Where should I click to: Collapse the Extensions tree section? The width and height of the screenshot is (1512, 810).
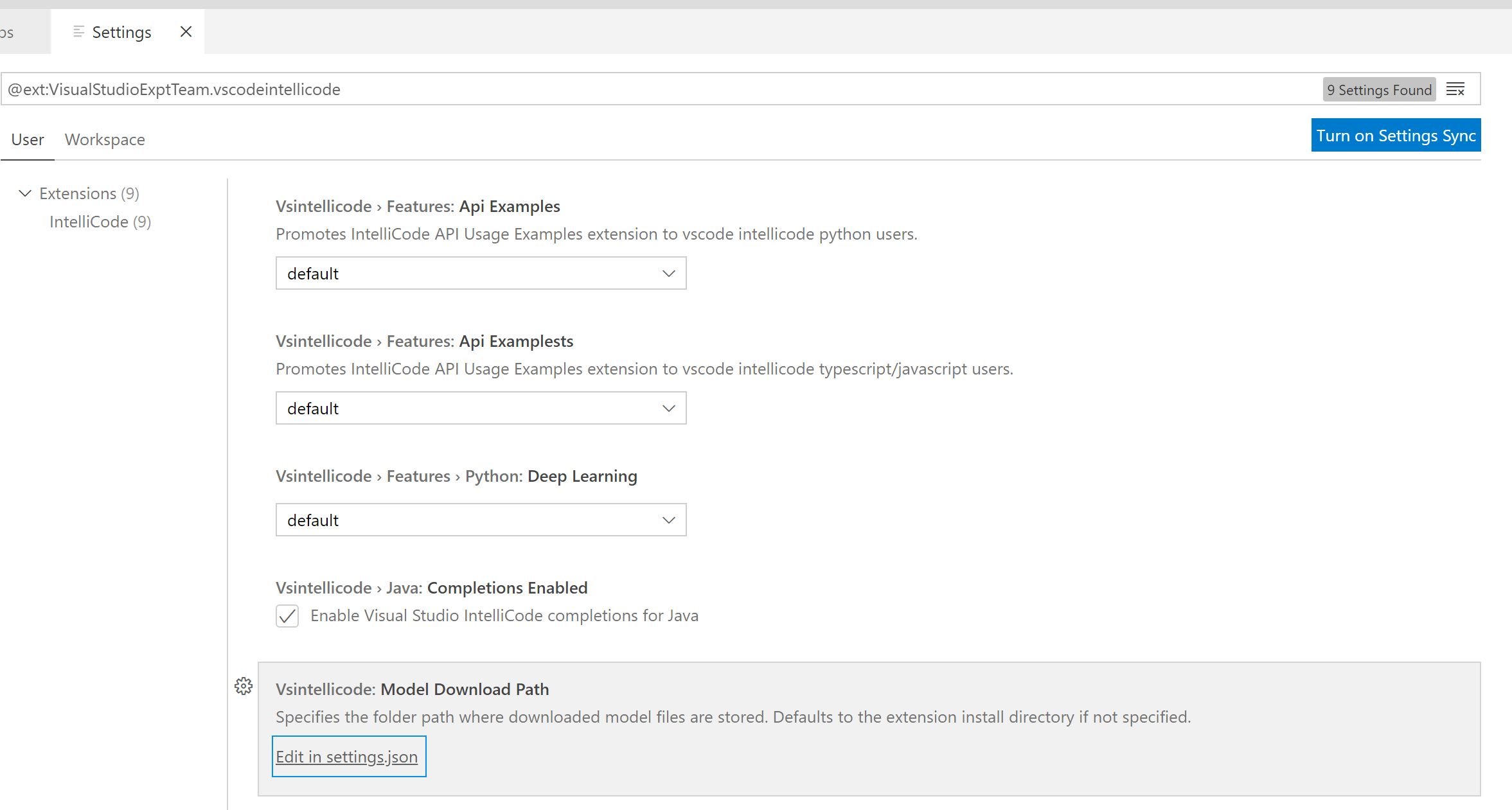25,193
